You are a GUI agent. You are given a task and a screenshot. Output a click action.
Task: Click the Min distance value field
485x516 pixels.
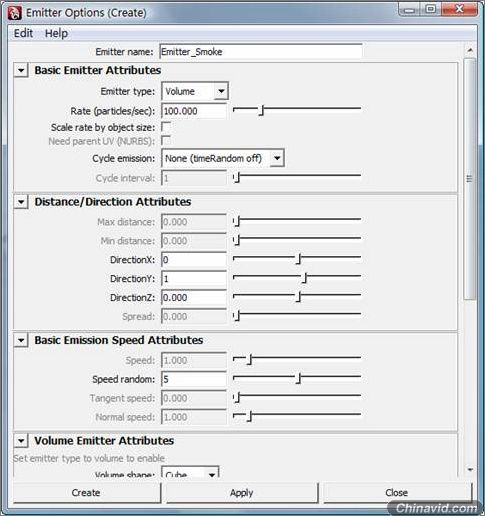(x=194, y=241)
